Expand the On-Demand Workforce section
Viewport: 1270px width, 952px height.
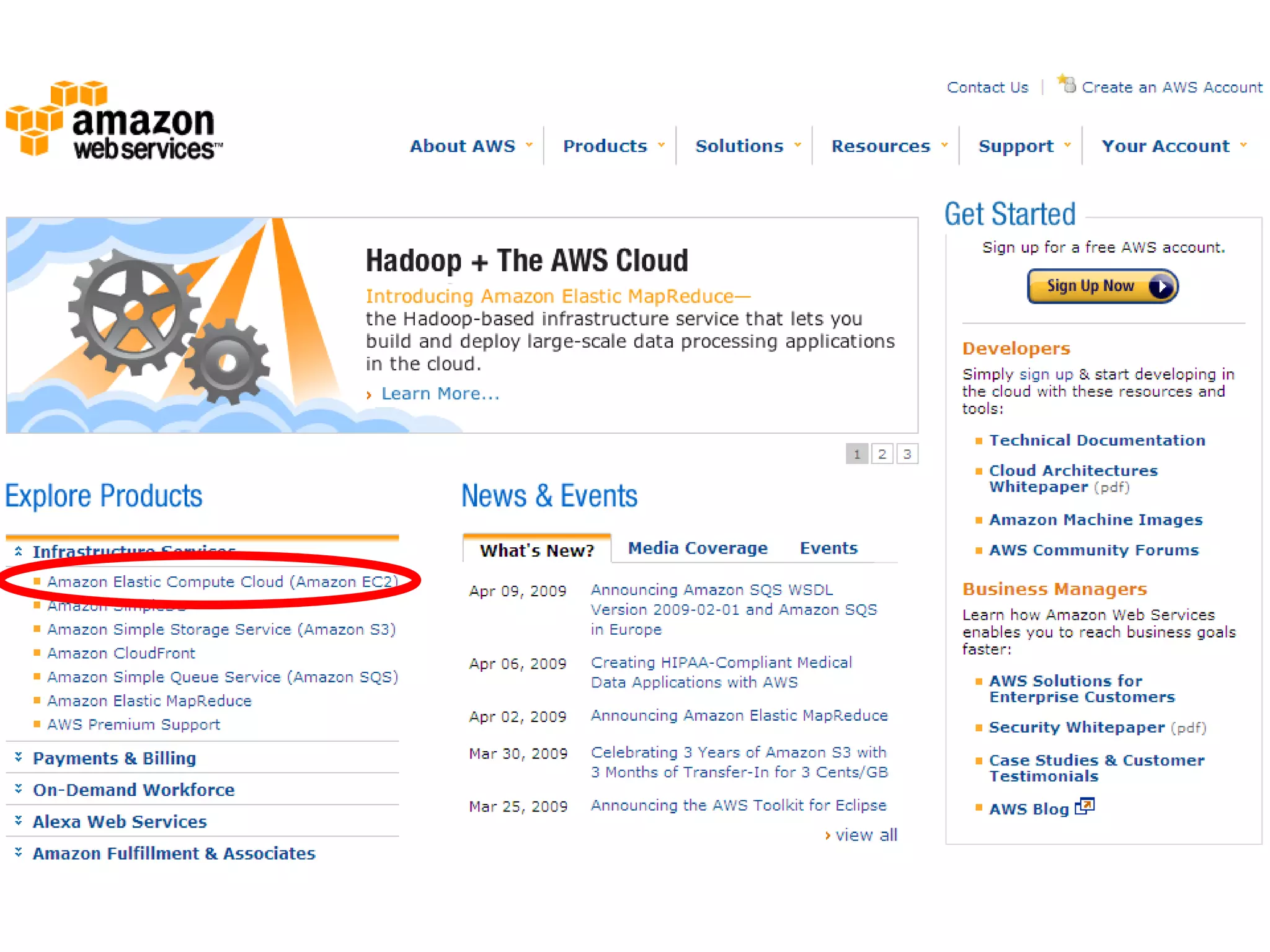pos(19,788)
